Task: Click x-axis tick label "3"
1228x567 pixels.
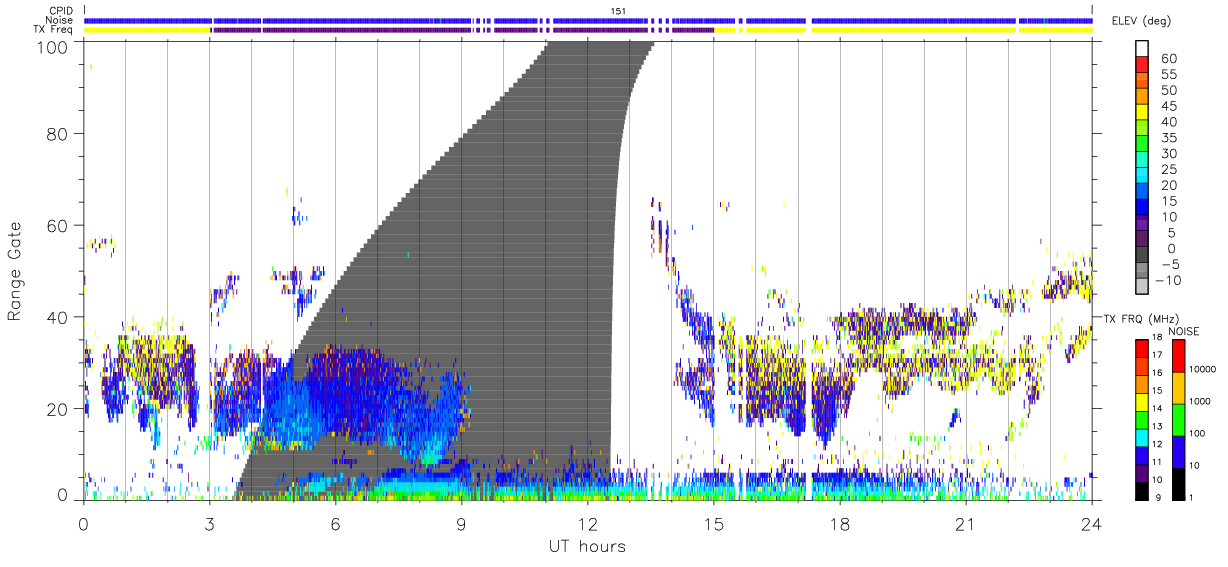Action: 209,524
